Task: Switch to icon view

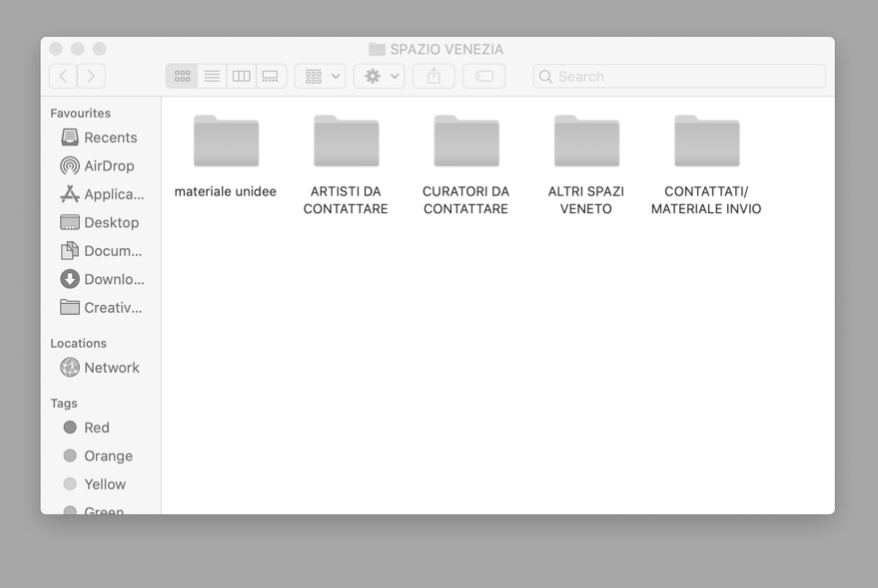Action: 182,76
